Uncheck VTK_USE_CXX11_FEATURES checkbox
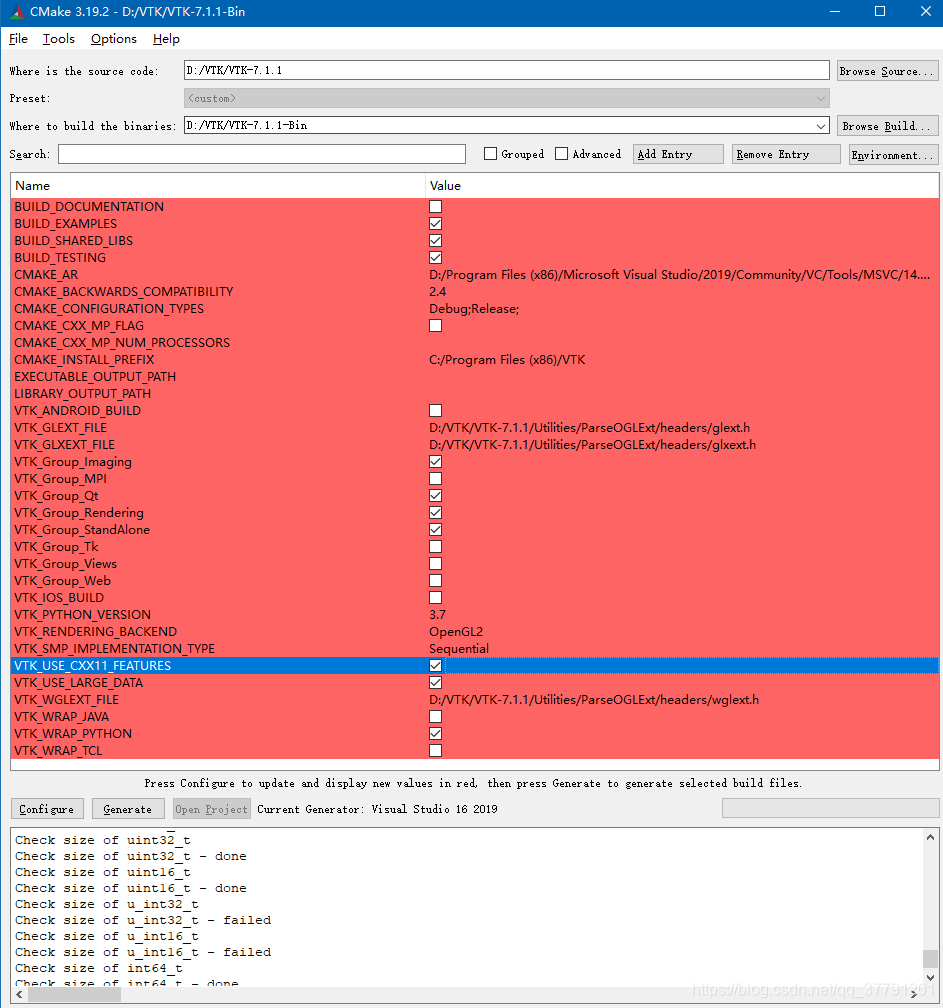This screenshot has width=943, height=1008. (436, 666)
